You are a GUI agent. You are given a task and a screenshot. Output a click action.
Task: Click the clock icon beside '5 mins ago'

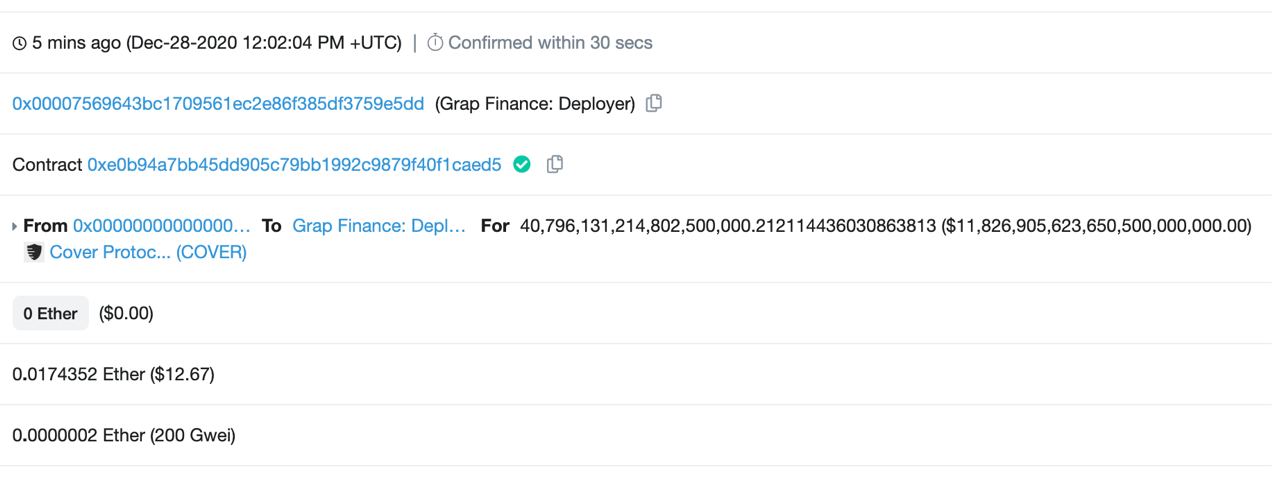19,43
